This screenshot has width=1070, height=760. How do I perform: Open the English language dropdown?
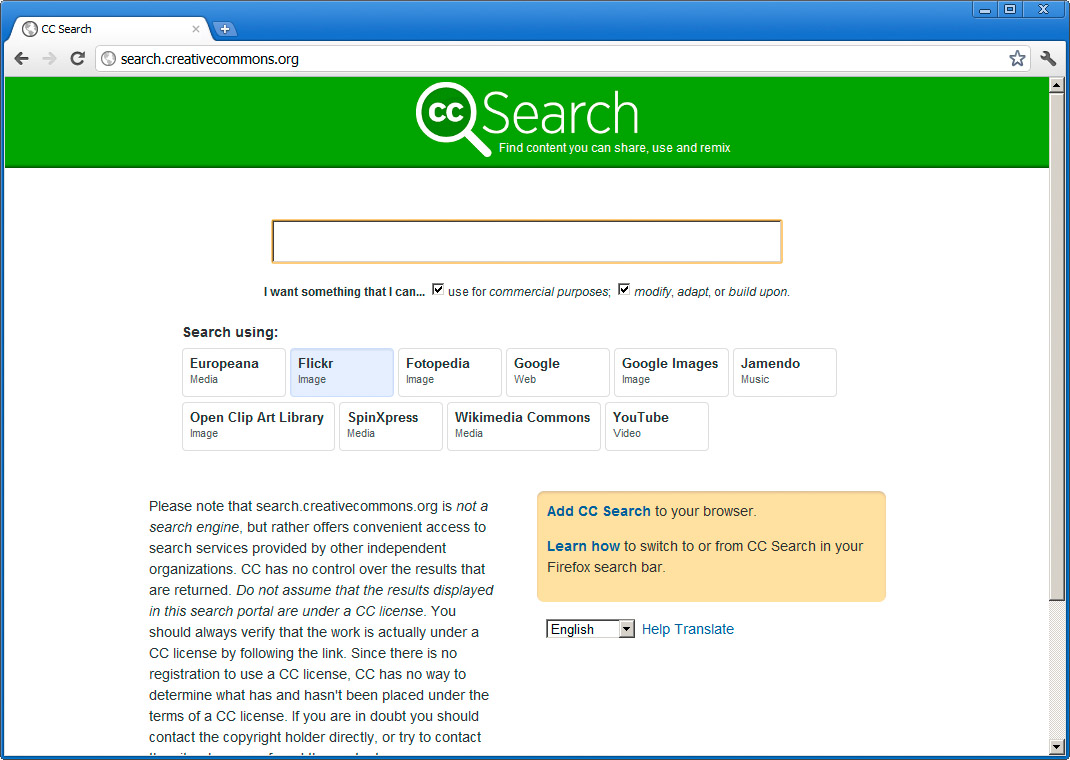pyautogui.click(x=590, y=629)
